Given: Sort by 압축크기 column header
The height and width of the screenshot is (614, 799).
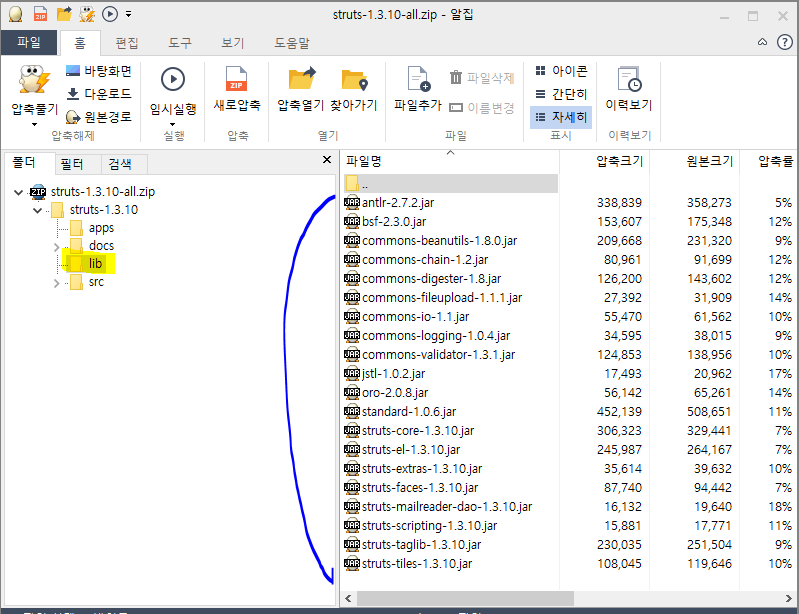Looking at the screenshot, I should (604, 162).
